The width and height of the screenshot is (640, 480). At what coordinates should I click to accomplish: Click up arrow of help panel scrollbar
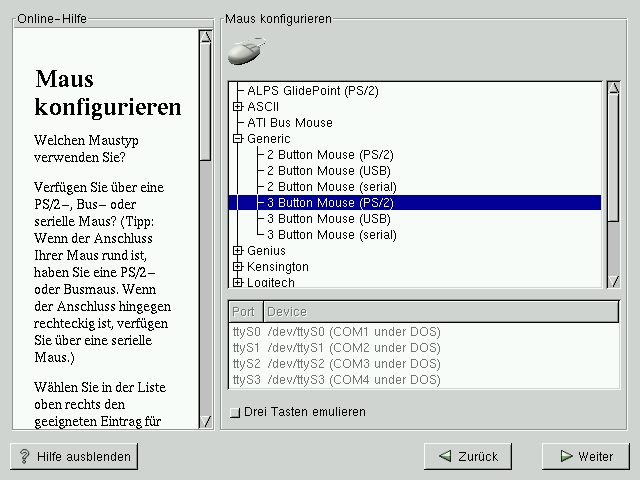[205, 37]
